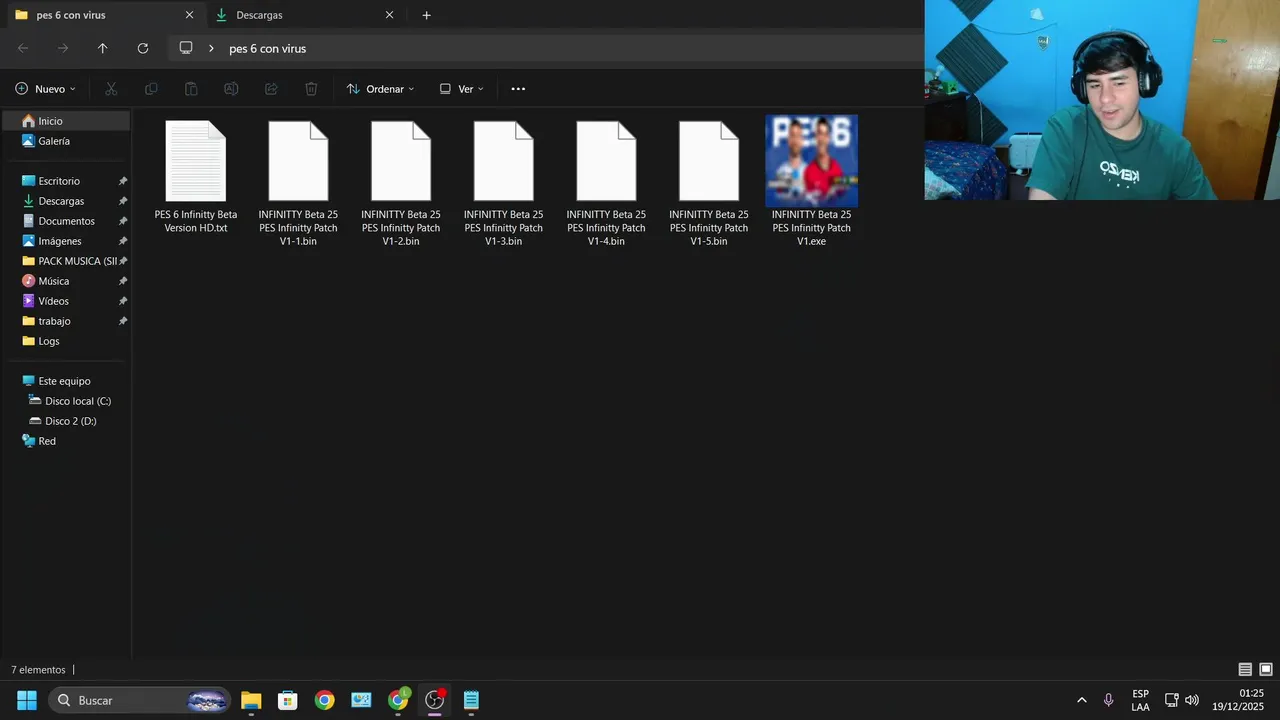1280x720 pixels.
Task: Open the Ordenar sort dropdown
Action: [380, 89]
